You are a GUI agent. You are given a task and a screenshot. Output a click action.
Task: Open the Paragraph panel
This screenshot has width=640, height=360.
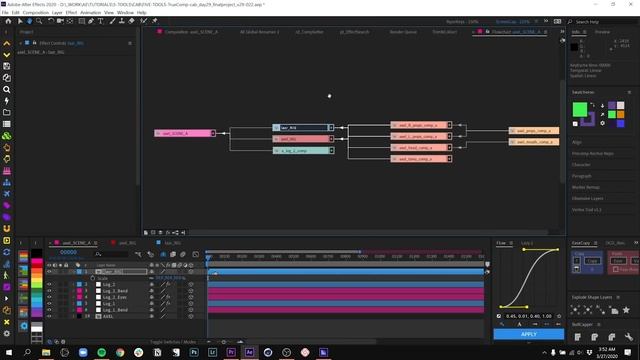pos(582,176)
